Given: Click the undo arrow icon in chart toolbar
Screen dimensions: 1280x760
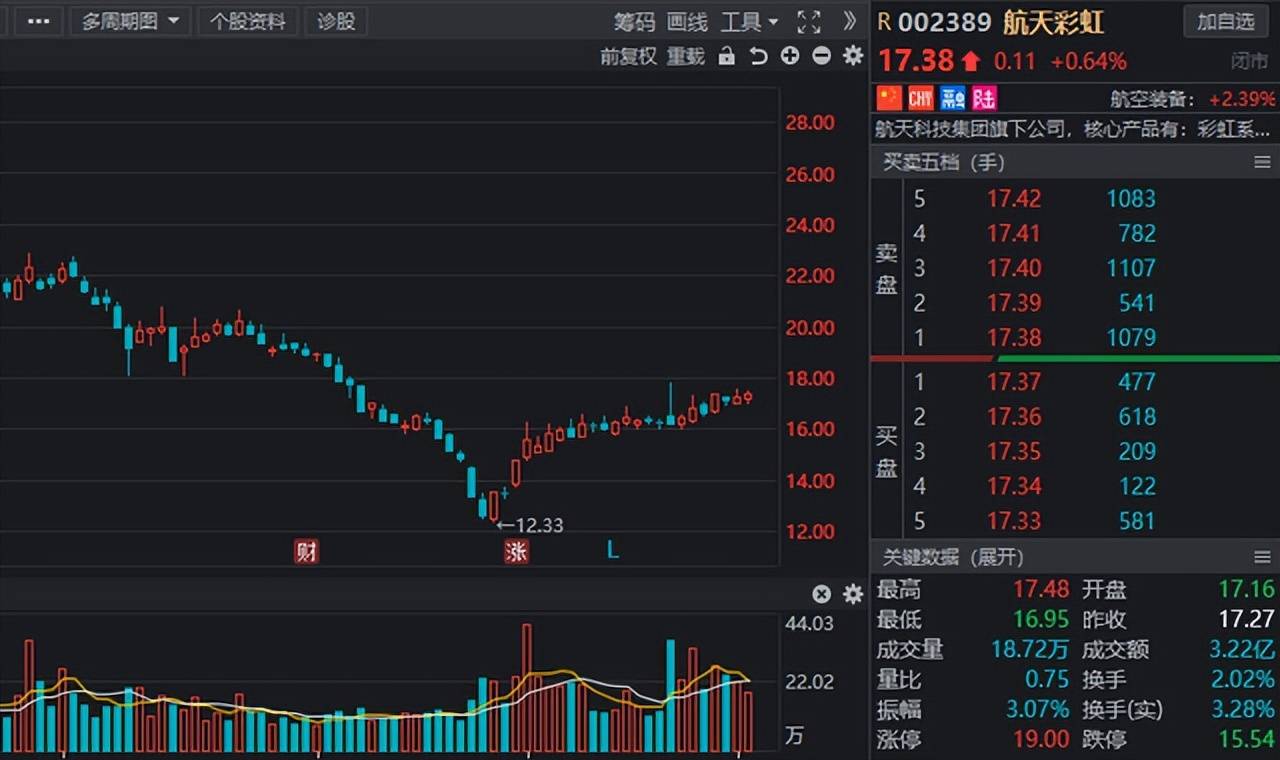Looking at the screenshot, I should tap(759, 57).
